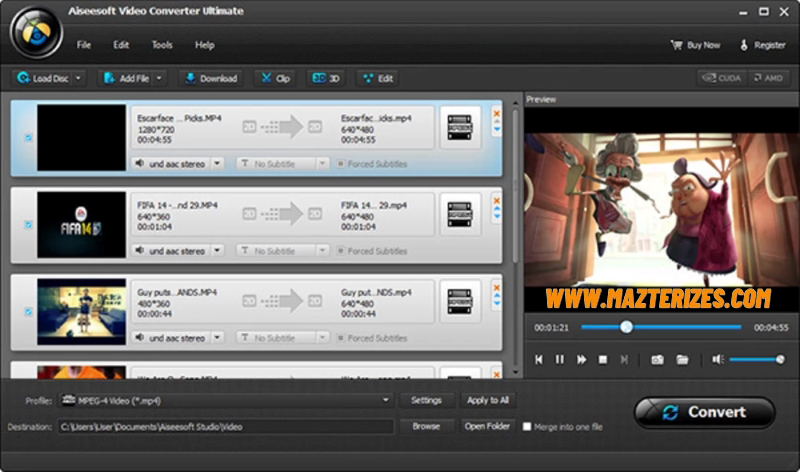Open the 3D settings tool
This screenshot has width=800, height=472.
click(x=326, y=78)
